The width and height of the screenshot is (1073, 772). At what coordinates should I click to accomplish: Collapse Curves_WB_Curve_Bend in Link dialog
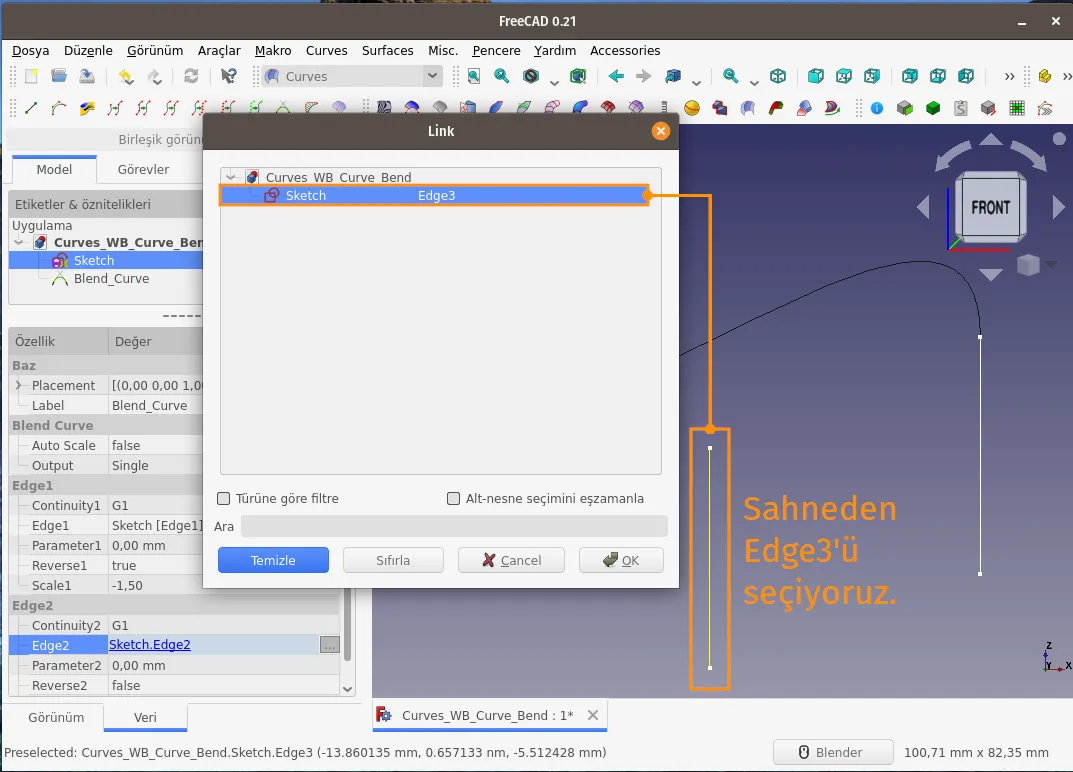tap(231, 177)
